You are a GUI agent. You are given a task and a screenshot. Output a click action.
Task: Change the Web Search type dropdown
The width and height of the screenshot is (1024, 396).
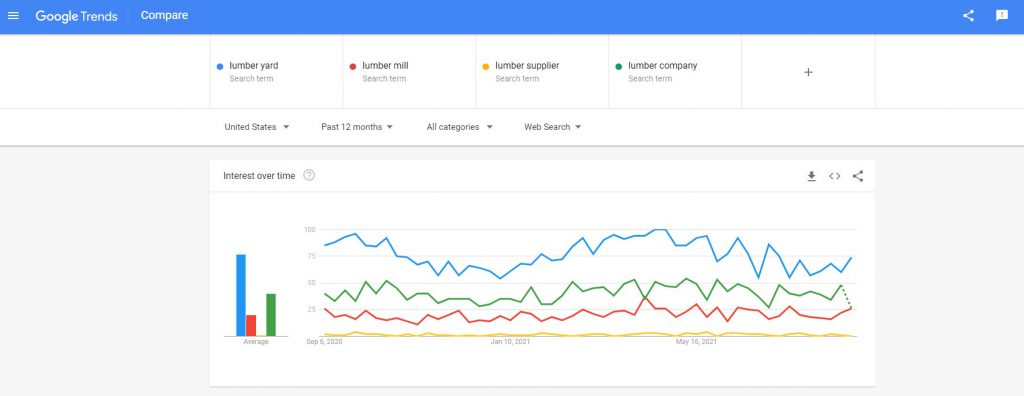pyautogui.click(x=552, y=127)
